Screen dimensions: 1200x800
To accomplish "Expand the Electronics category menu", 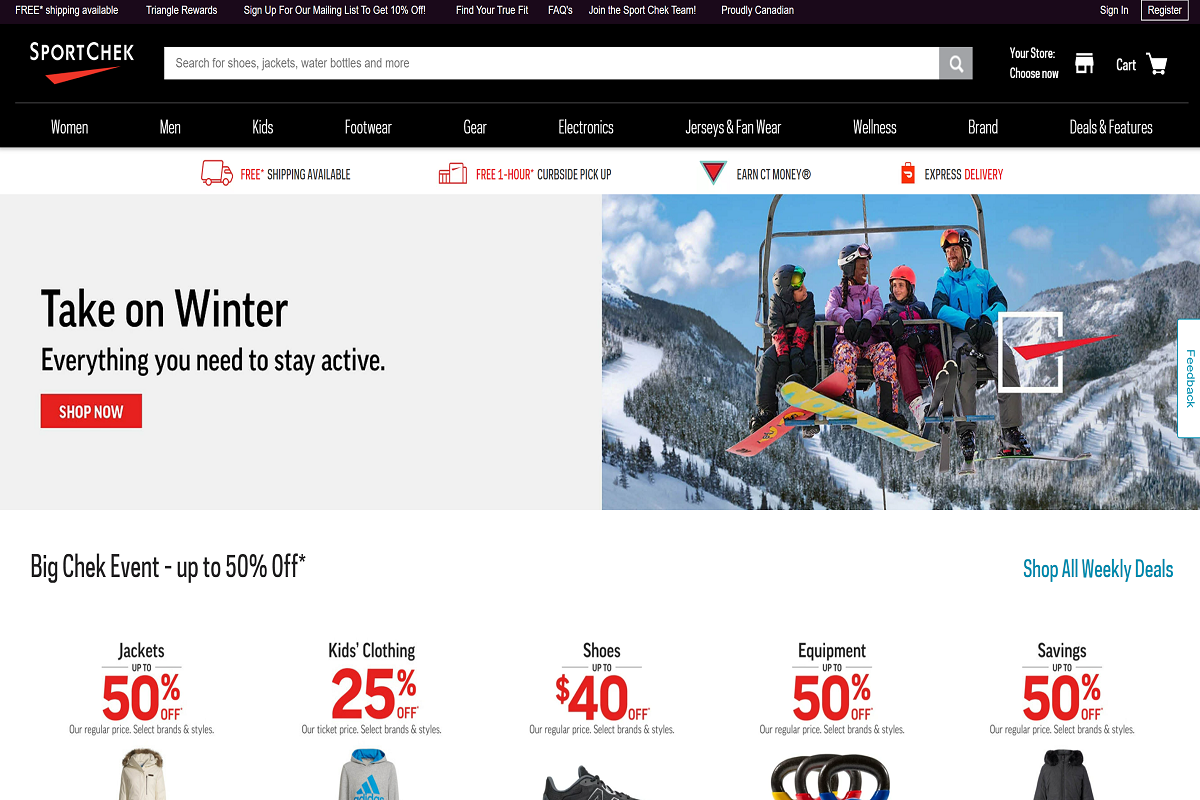I will tap(586, 127).
